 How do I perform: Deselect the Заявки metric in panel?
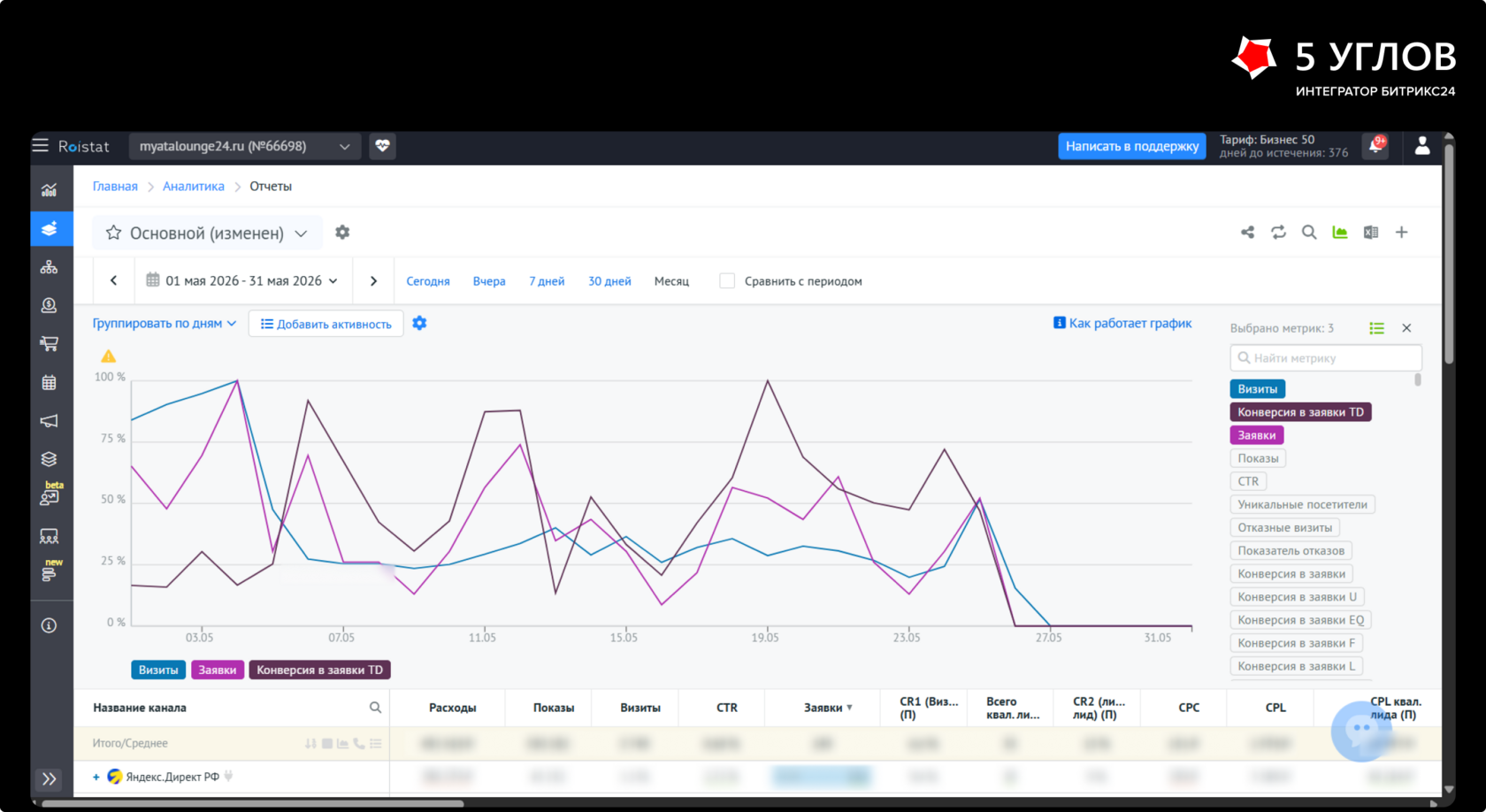[x=1256, y=435]
